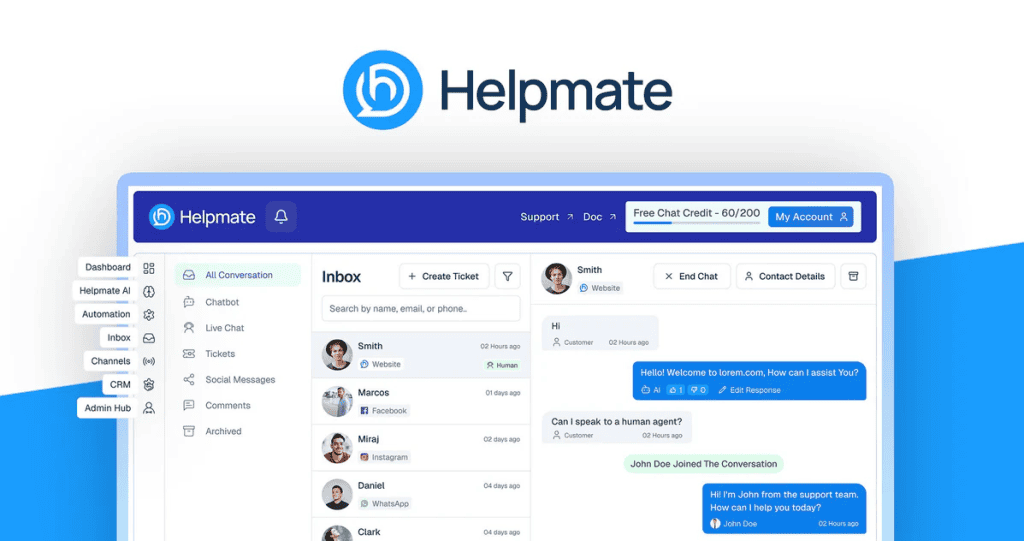Click Edit Response on AI message
Image resolution: width=1024 pixels, height=541 pixels.
tap(749, 390)
